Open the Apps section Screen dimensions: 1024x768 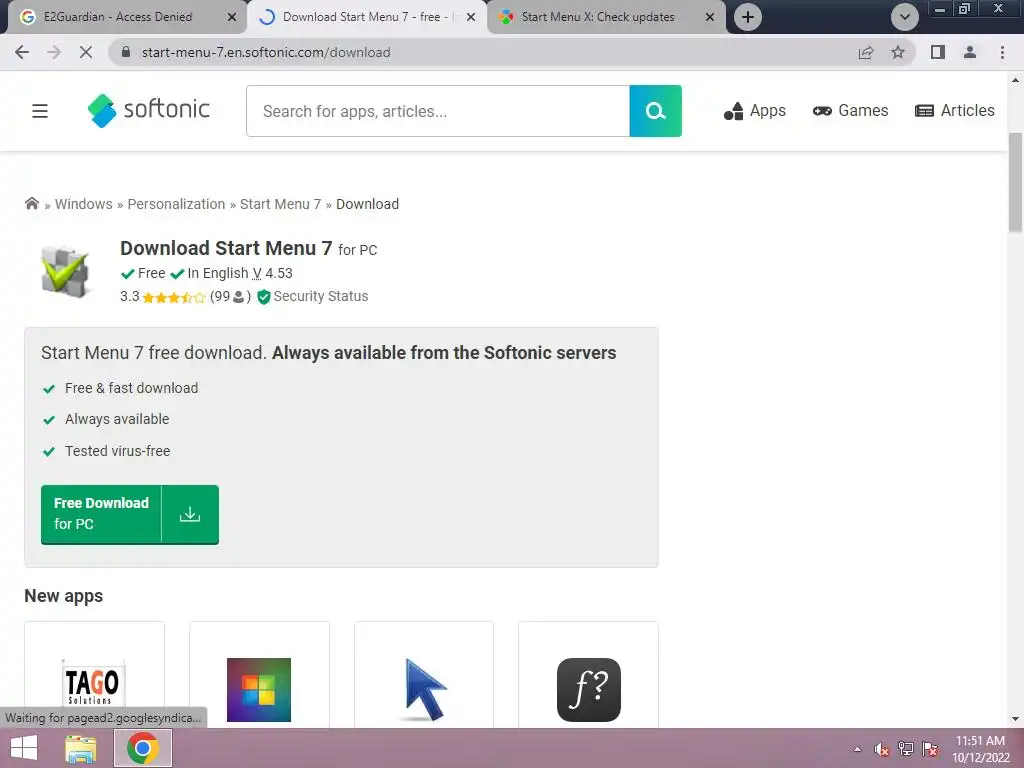click(754, 111)
